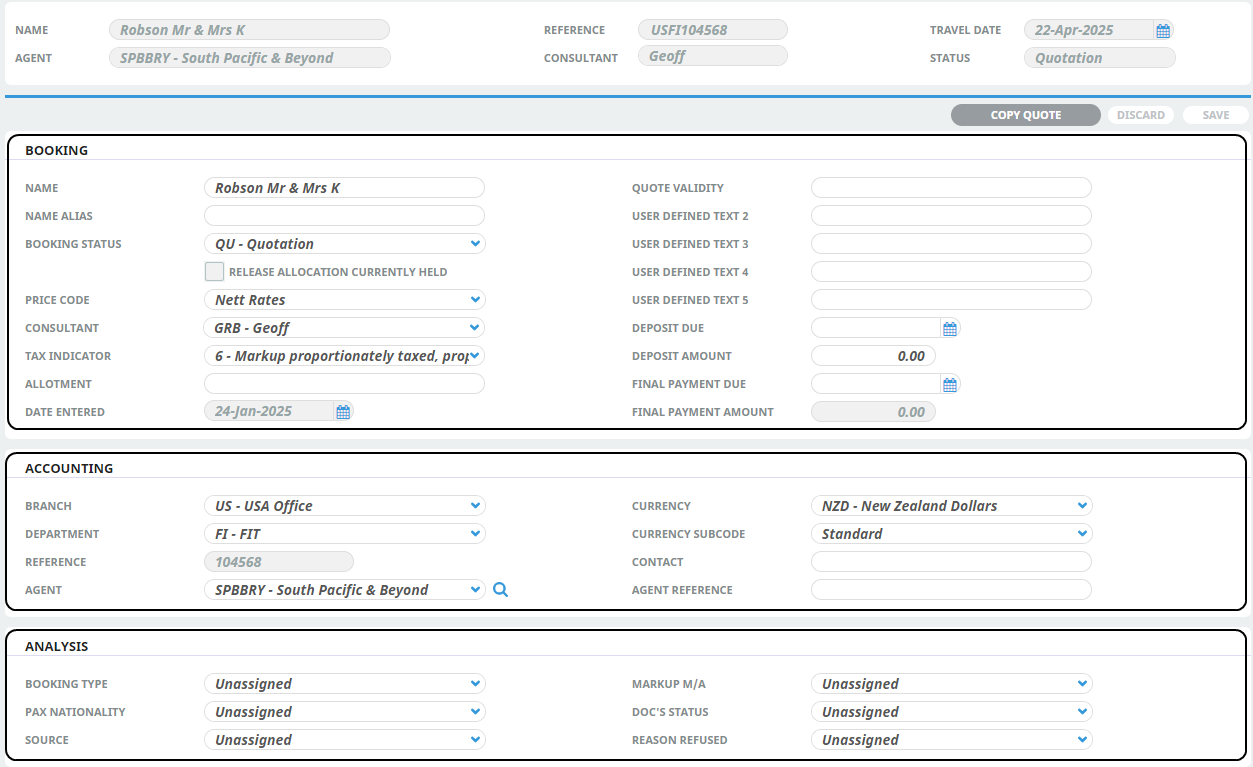
Task: Click the Agent search magnifier icon
Action: (501, 590)
